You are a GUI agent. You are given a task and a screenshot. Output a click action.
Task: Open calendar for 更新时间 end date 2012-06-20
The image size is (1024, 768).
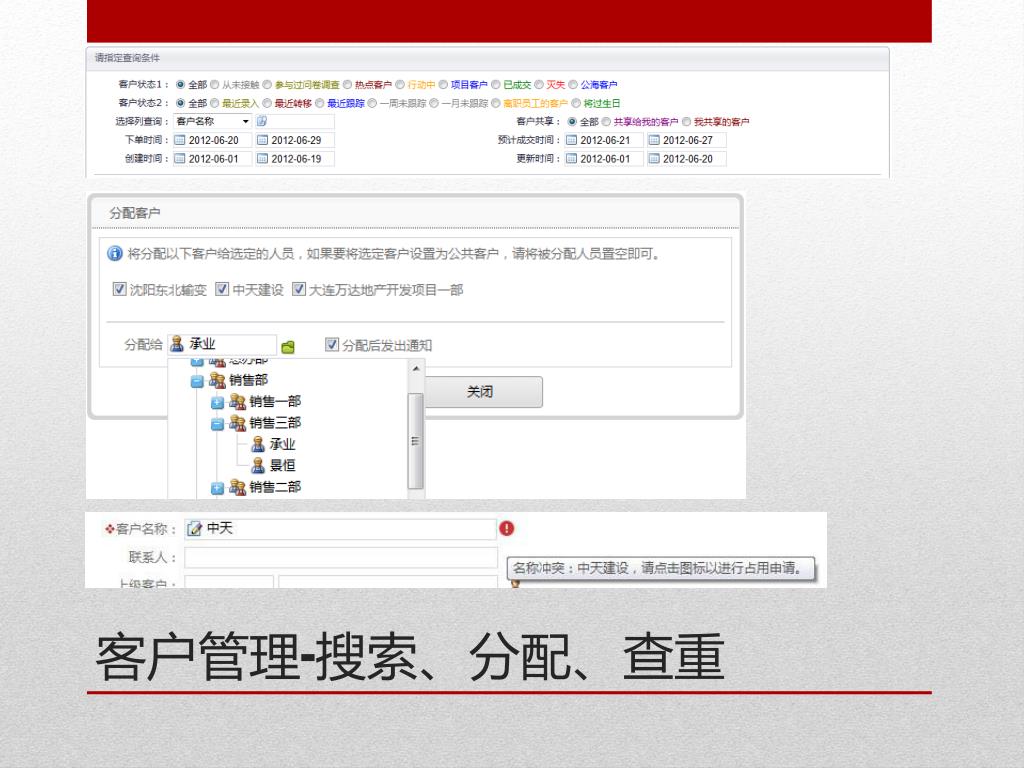click(x=654, y=159)
